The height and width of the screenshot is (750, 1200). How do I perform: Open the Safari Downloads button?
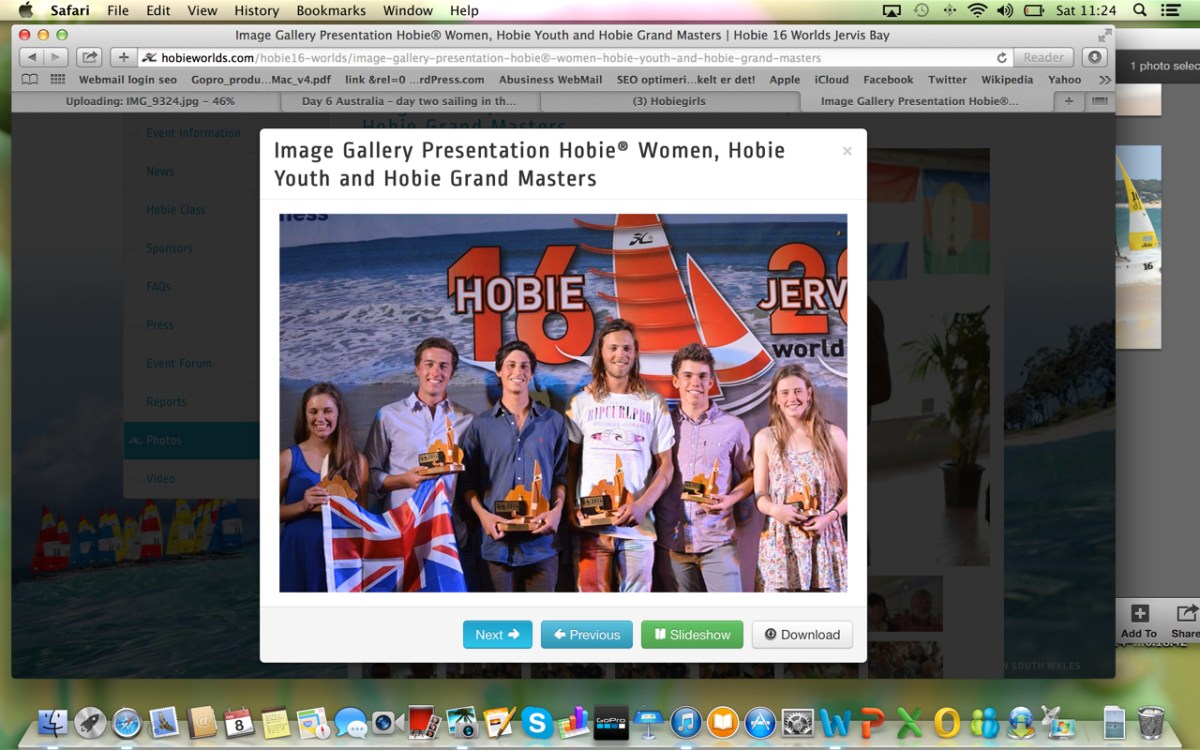click(1095, 58)
